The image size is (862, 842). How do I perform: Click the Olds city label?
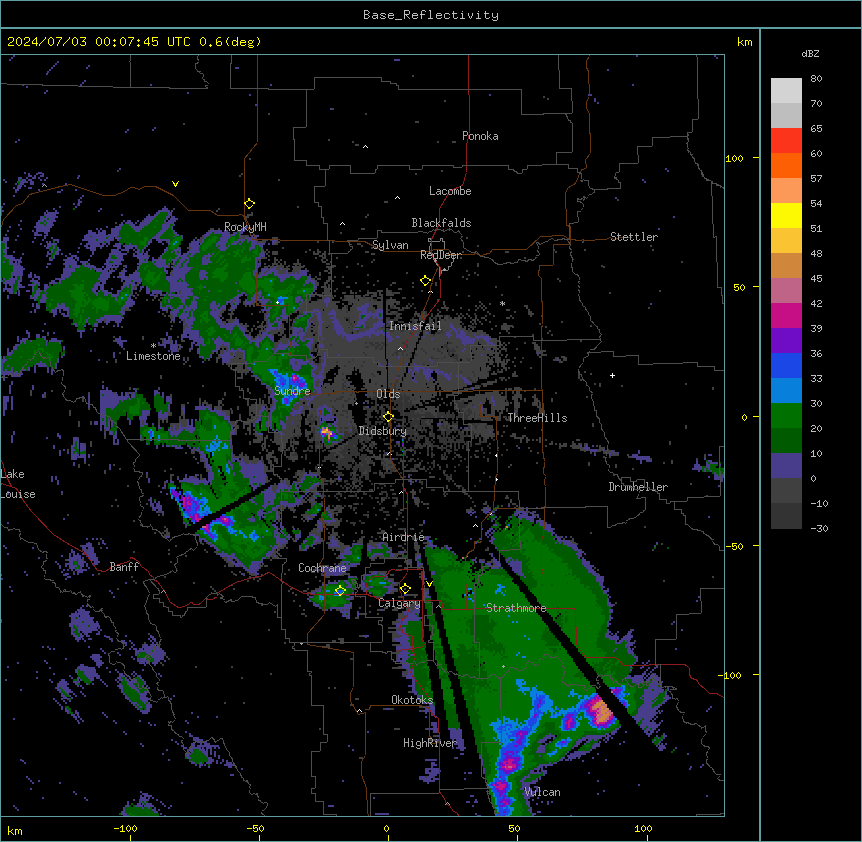pos(388,394)
